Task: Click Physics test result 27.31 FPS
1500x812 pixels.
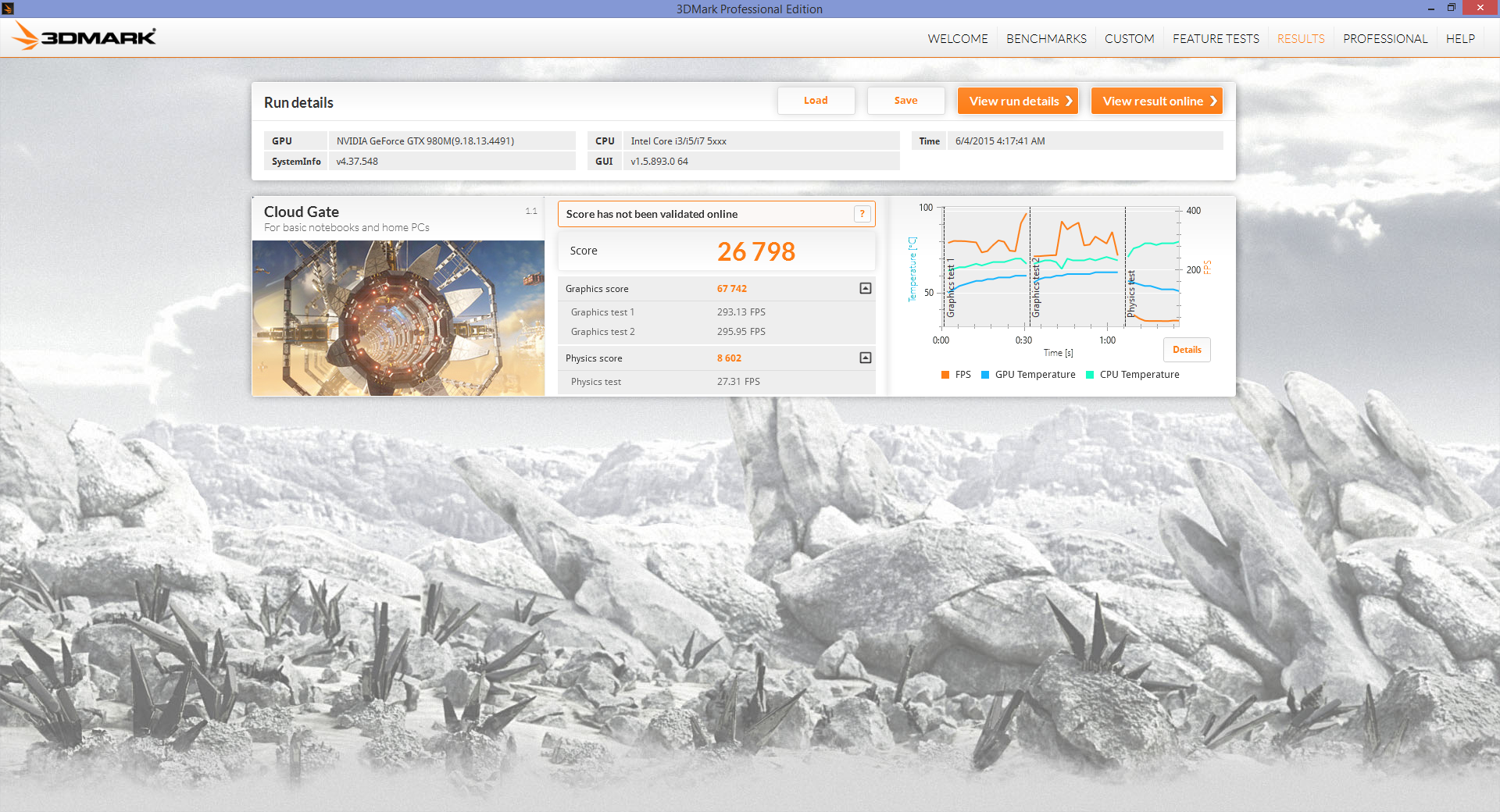Action: (738, 382)
